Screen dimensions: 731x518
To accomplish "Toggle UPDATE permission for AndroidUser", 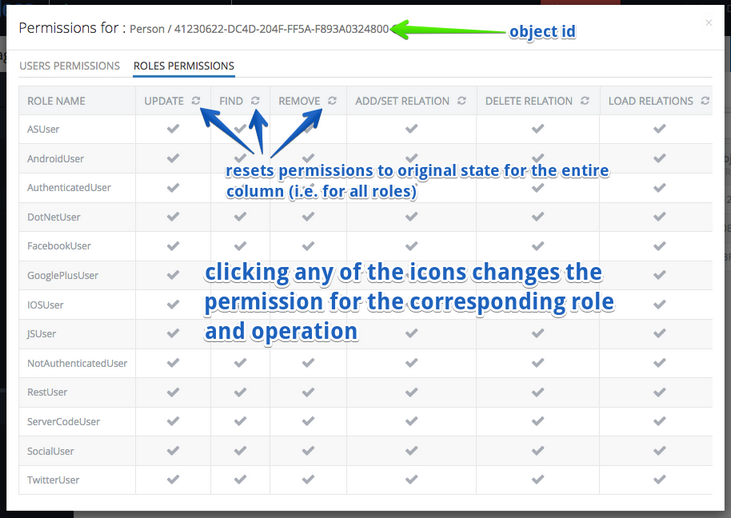I will point(173,159).
